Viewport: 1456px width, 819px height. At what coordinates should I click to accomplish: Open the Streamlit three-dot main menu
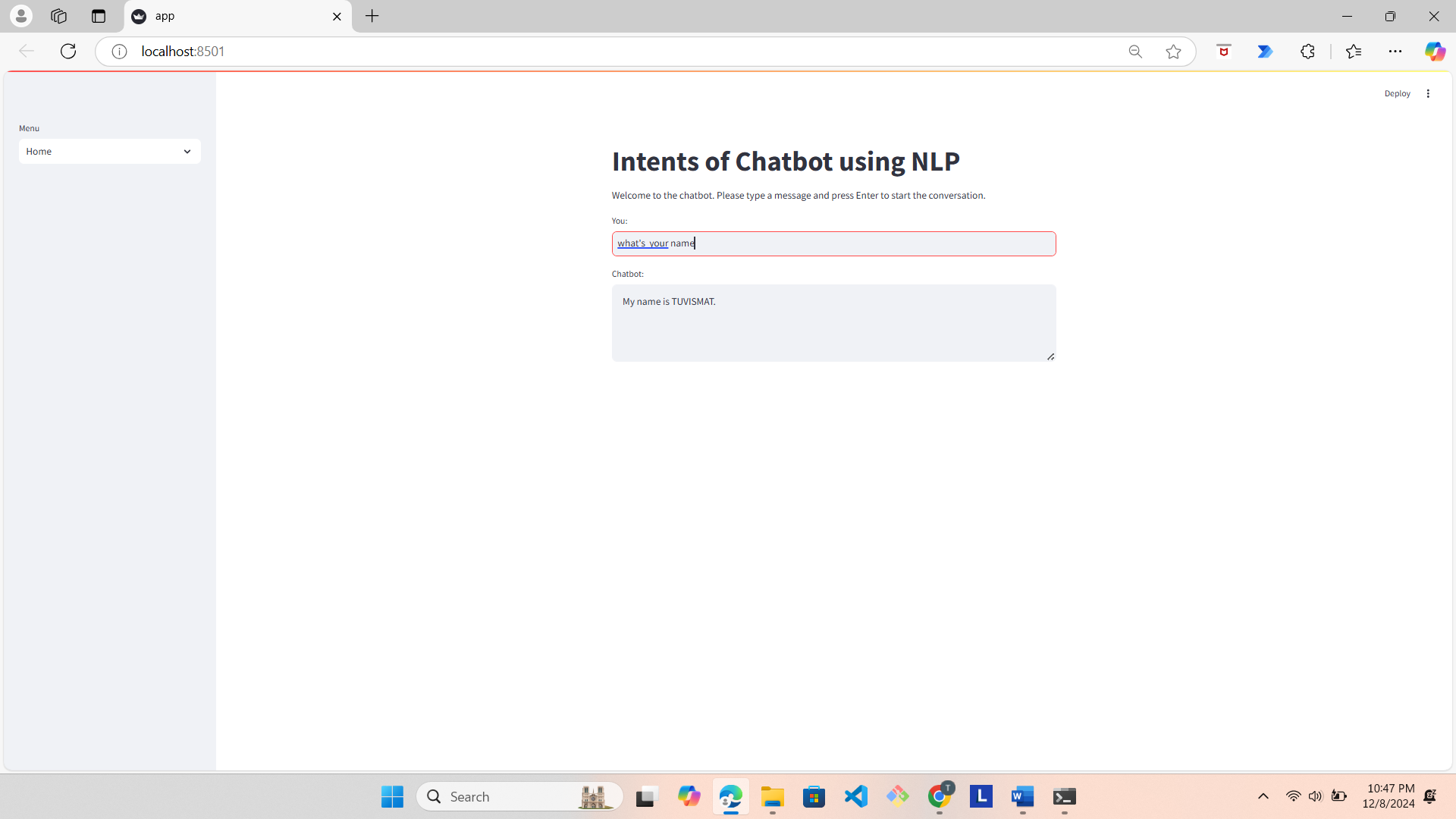pyautogui.click(x=1428, y=93)
